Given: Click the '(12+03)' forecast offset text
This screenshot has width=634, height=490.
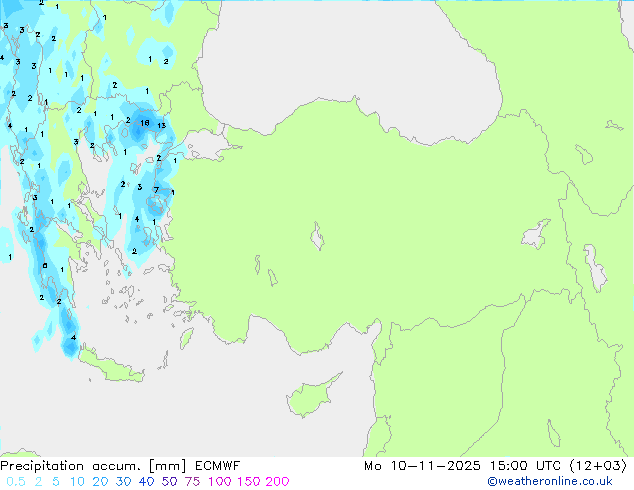Looking at the screenshot, I should [x=598, y=466].
